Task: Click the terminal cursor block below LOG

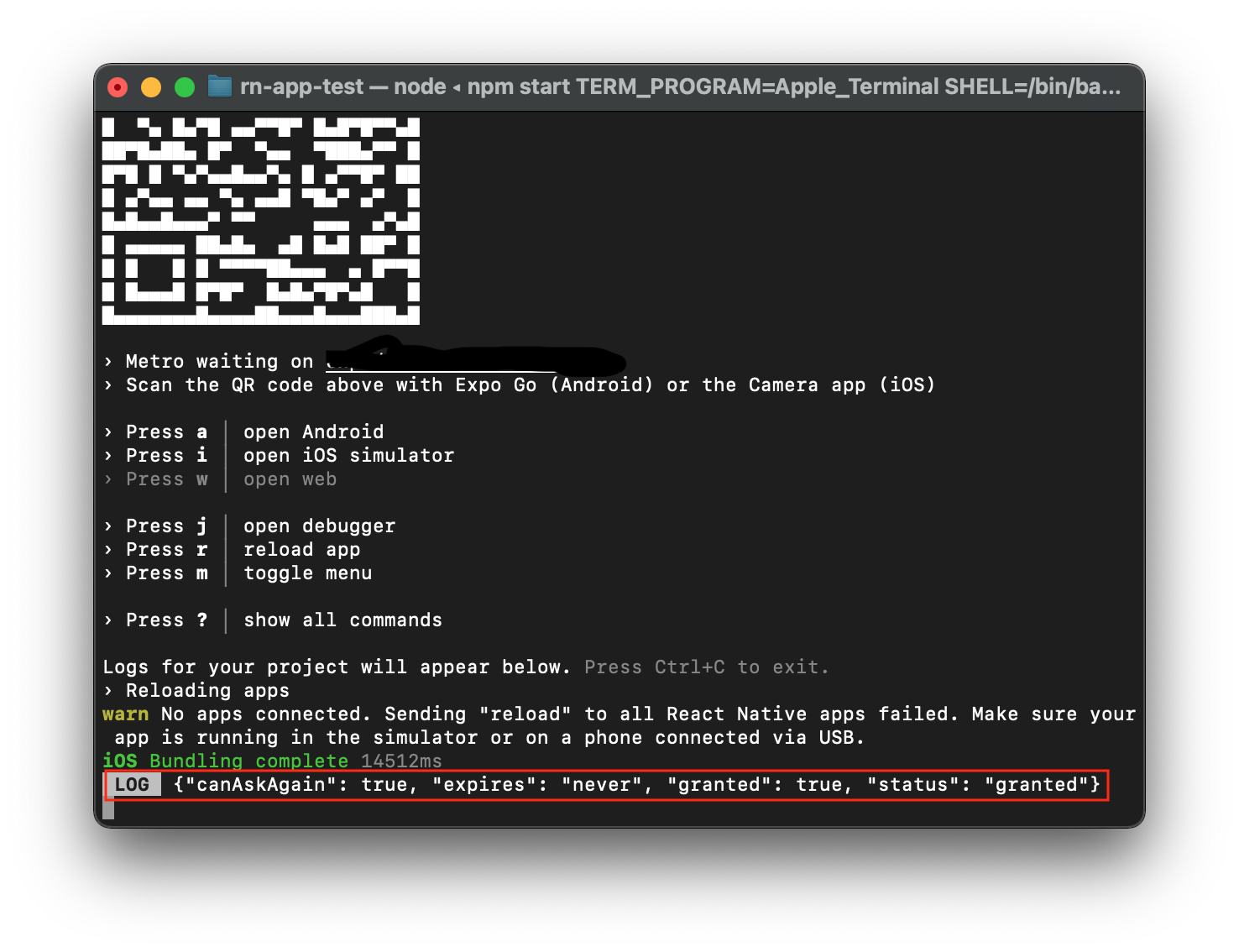Action: click(108, 808)
